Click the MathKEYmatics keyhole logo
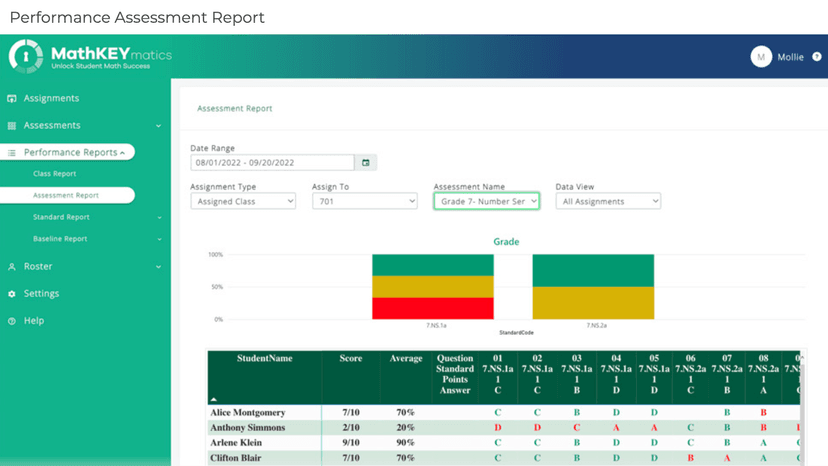 26,56
